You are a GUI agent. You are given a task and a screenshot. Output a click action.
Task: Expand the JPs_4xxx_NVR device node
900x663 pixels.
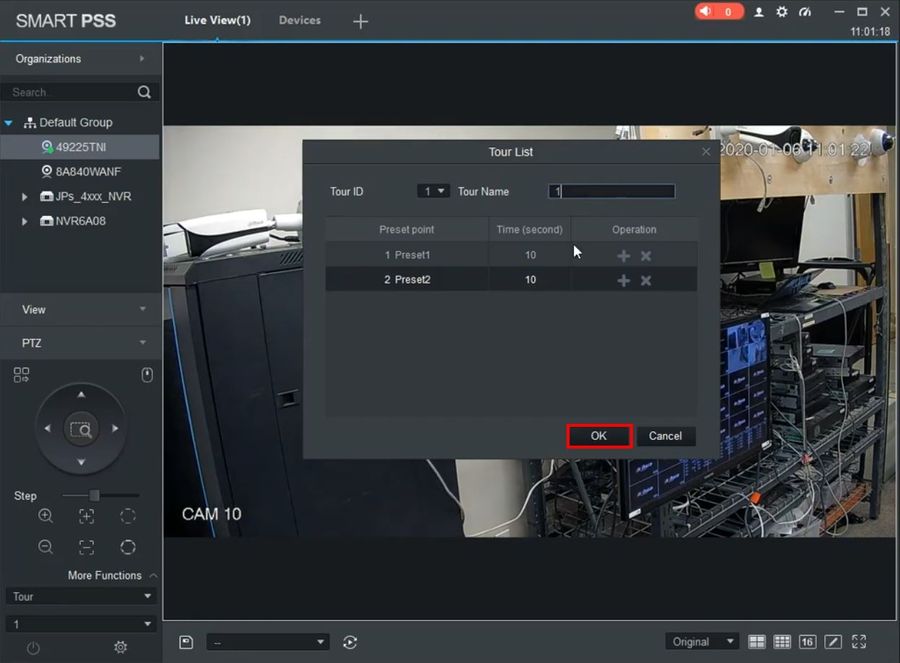pyautogui.click(x=25, y=197)
